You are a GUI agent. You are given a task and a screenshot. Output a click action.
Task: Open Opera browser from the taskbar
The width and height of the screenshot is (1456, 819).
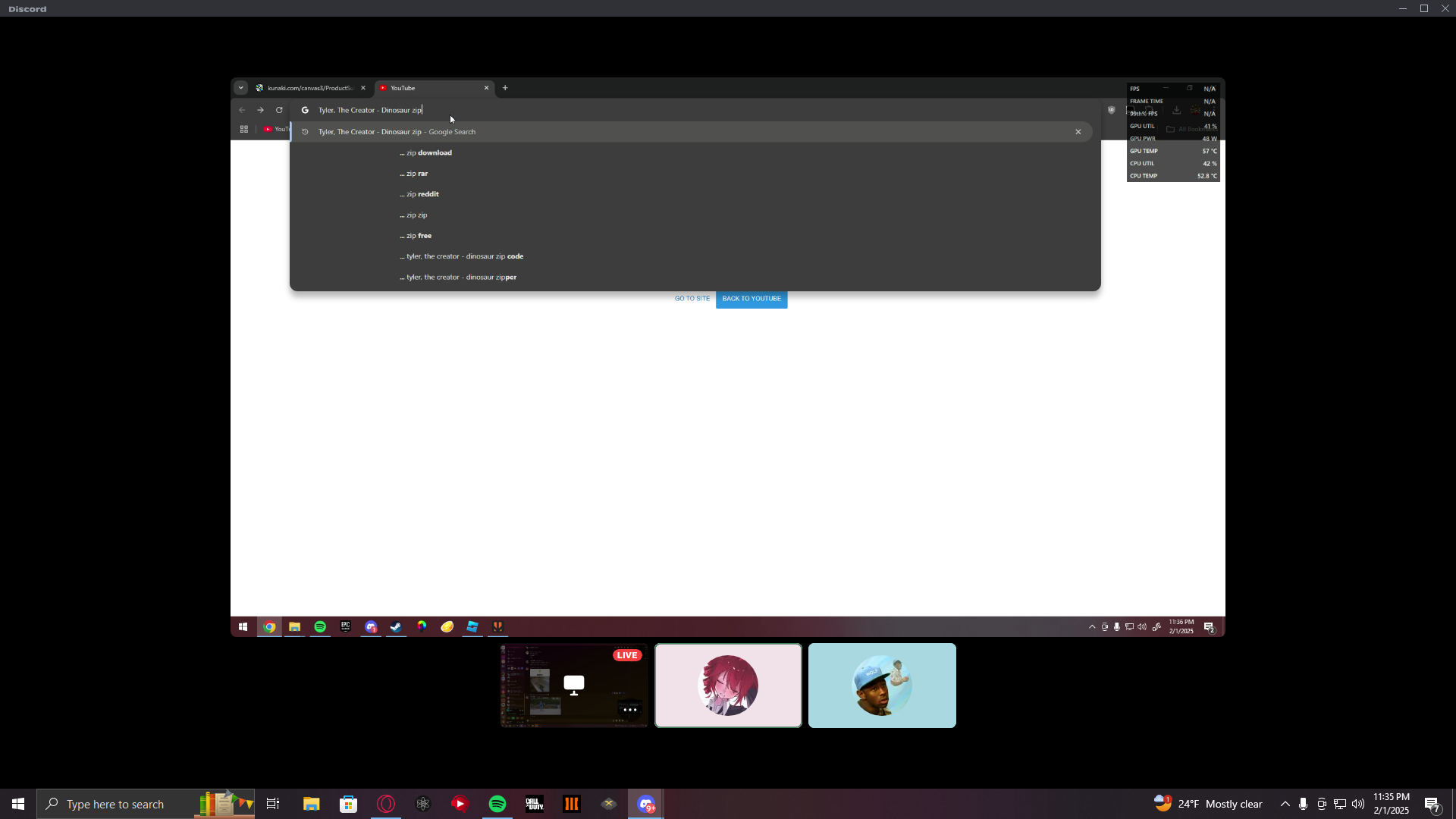(386, 804)
